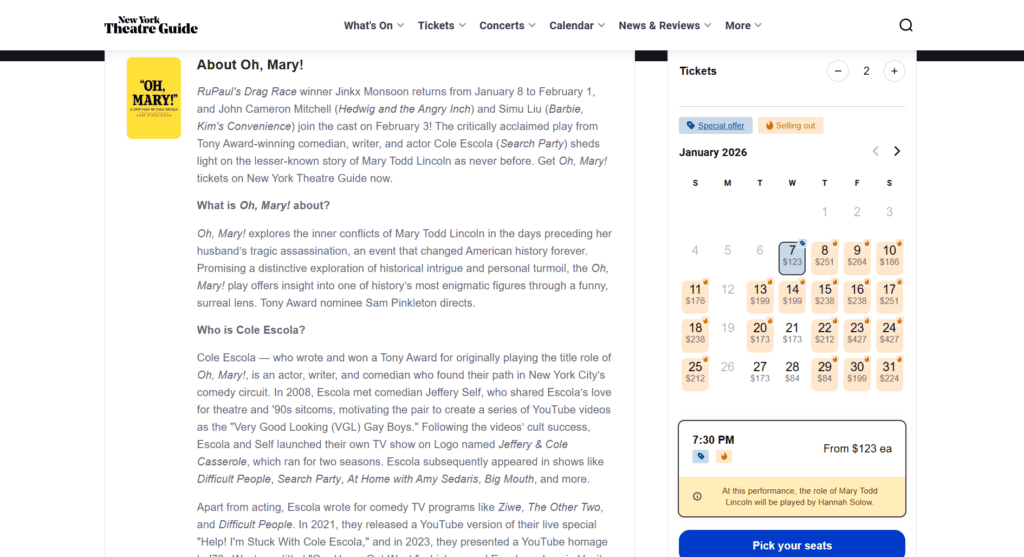
Task: Select January 15 at $238
Action: (824, 295)
